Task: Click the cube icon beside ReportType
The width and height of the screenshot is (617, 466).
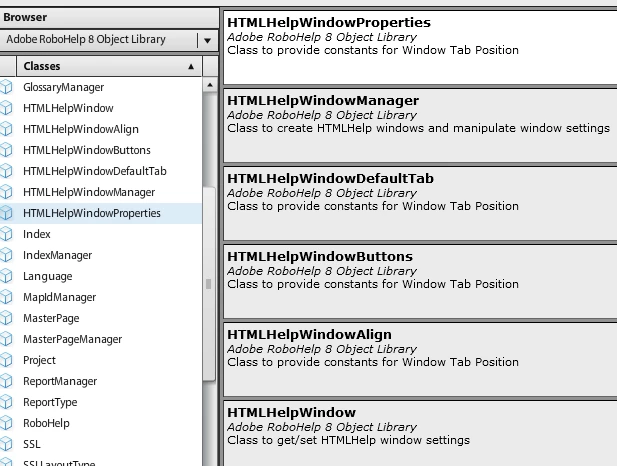Action: (x=6, y=402)
